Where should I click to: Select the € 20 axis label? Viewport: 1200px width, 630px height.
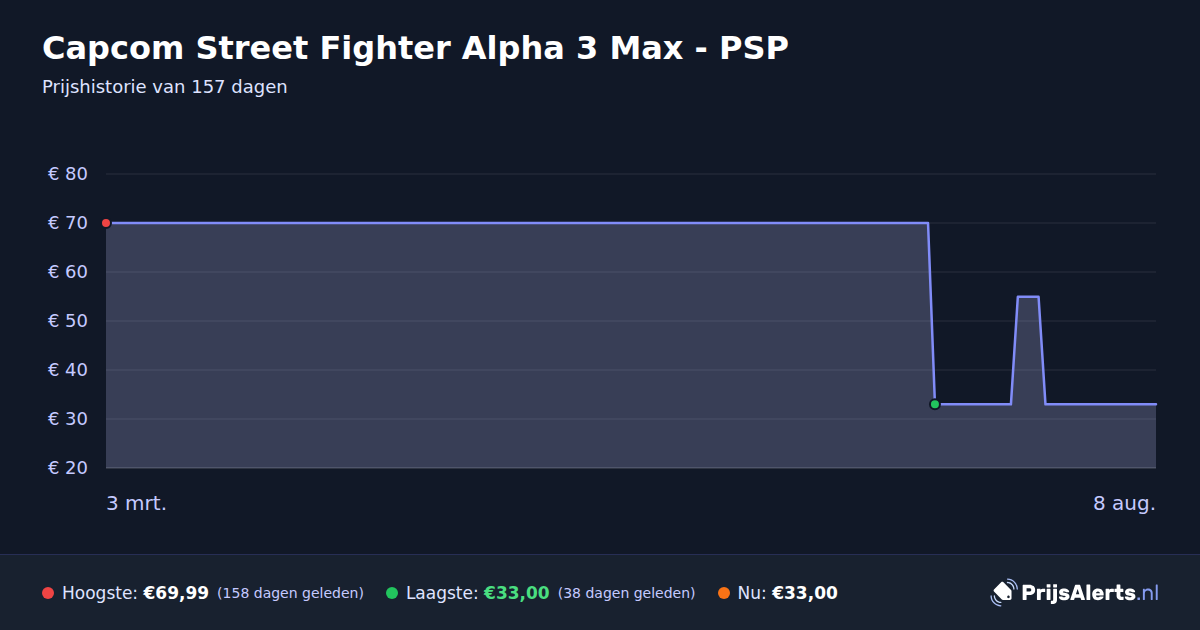pos(68,468)
